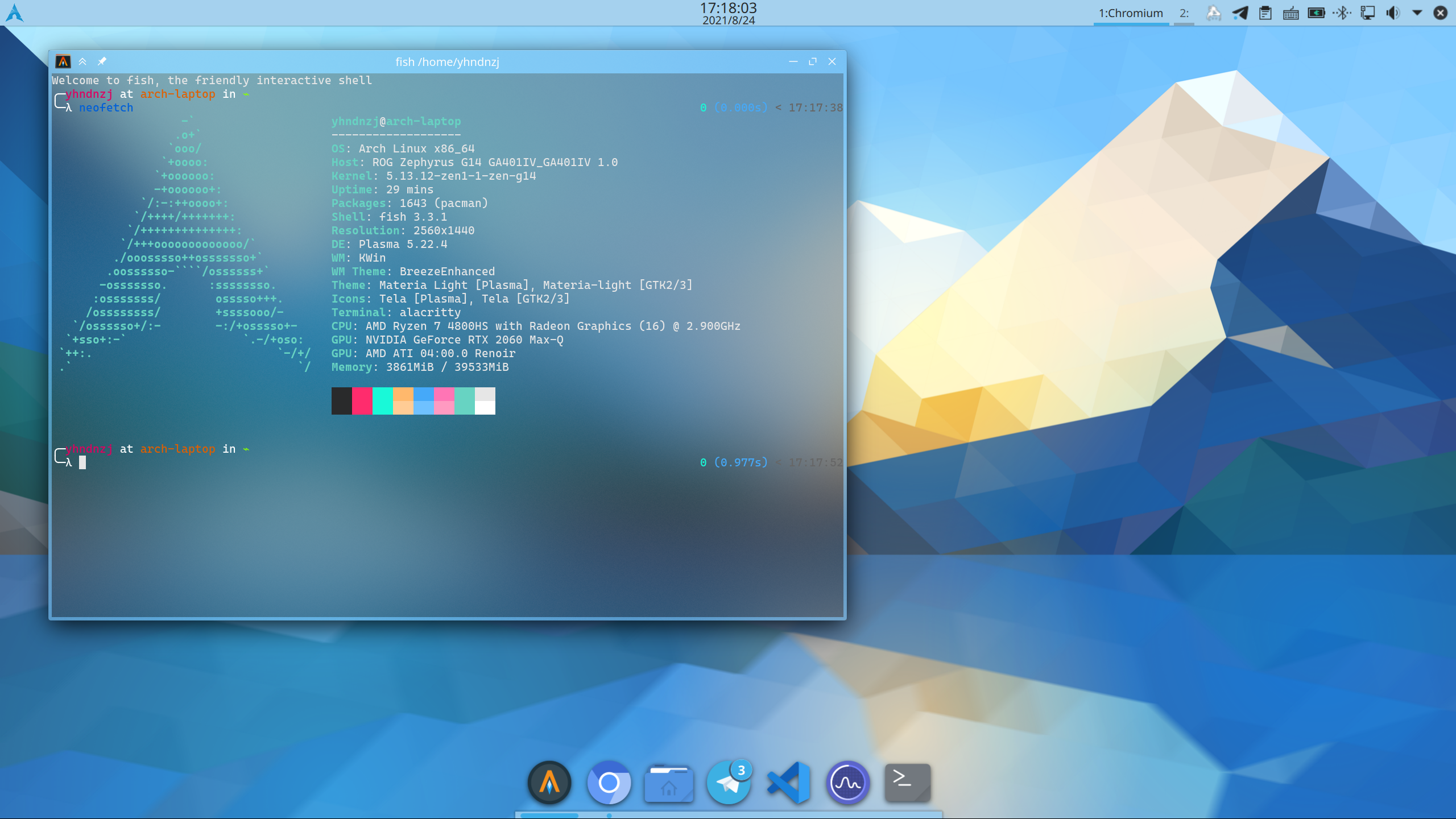Open the Alacritty window menu icon

(x=63, y=61)
